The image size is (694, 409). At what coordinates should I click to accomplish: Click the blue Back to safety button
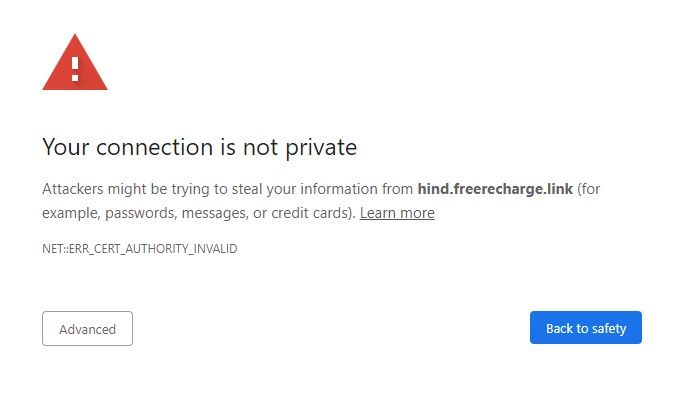(585, 328)
